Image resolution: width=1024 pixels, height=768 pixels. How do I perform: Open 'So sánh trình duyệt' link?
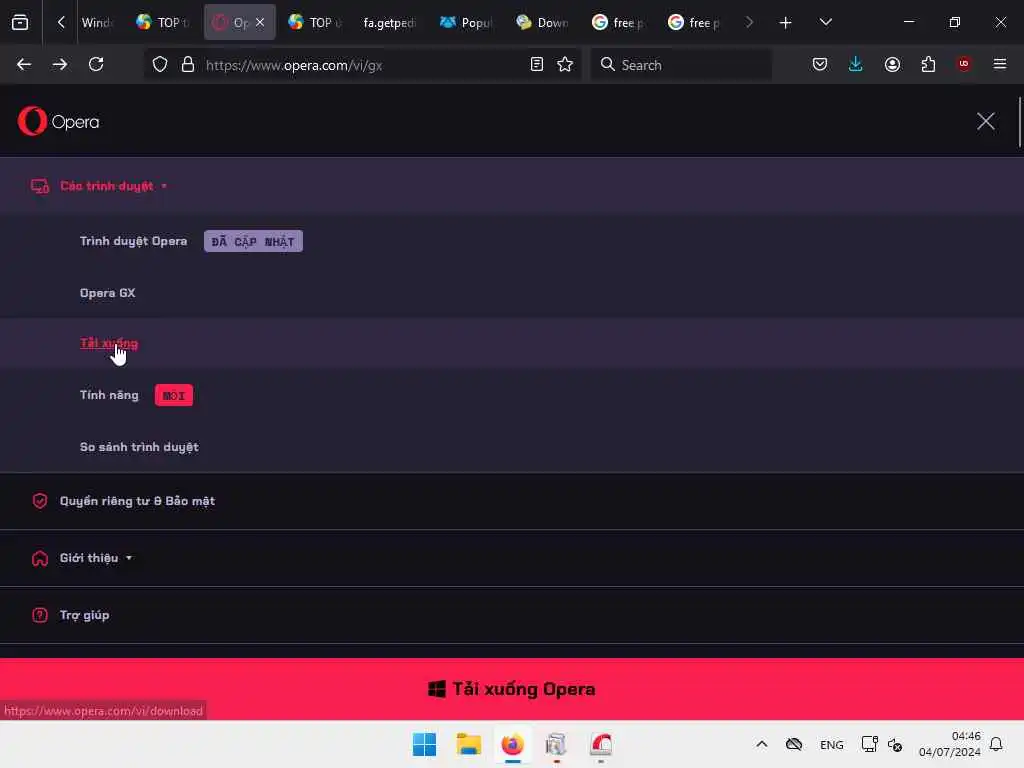coord(139,447)
